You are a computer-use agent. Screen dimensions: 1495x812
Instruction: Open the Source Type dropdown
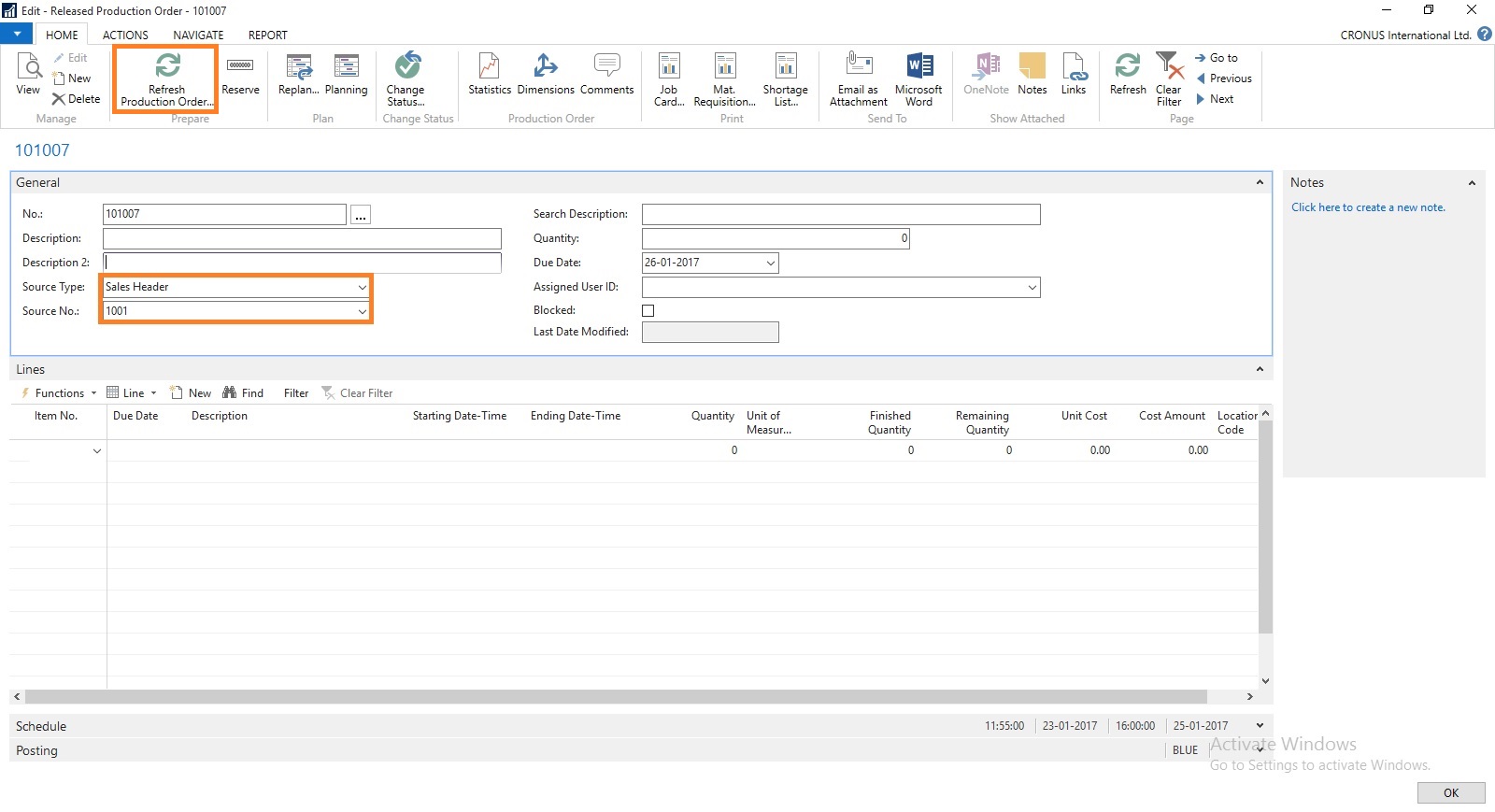(x=362, y=288)
